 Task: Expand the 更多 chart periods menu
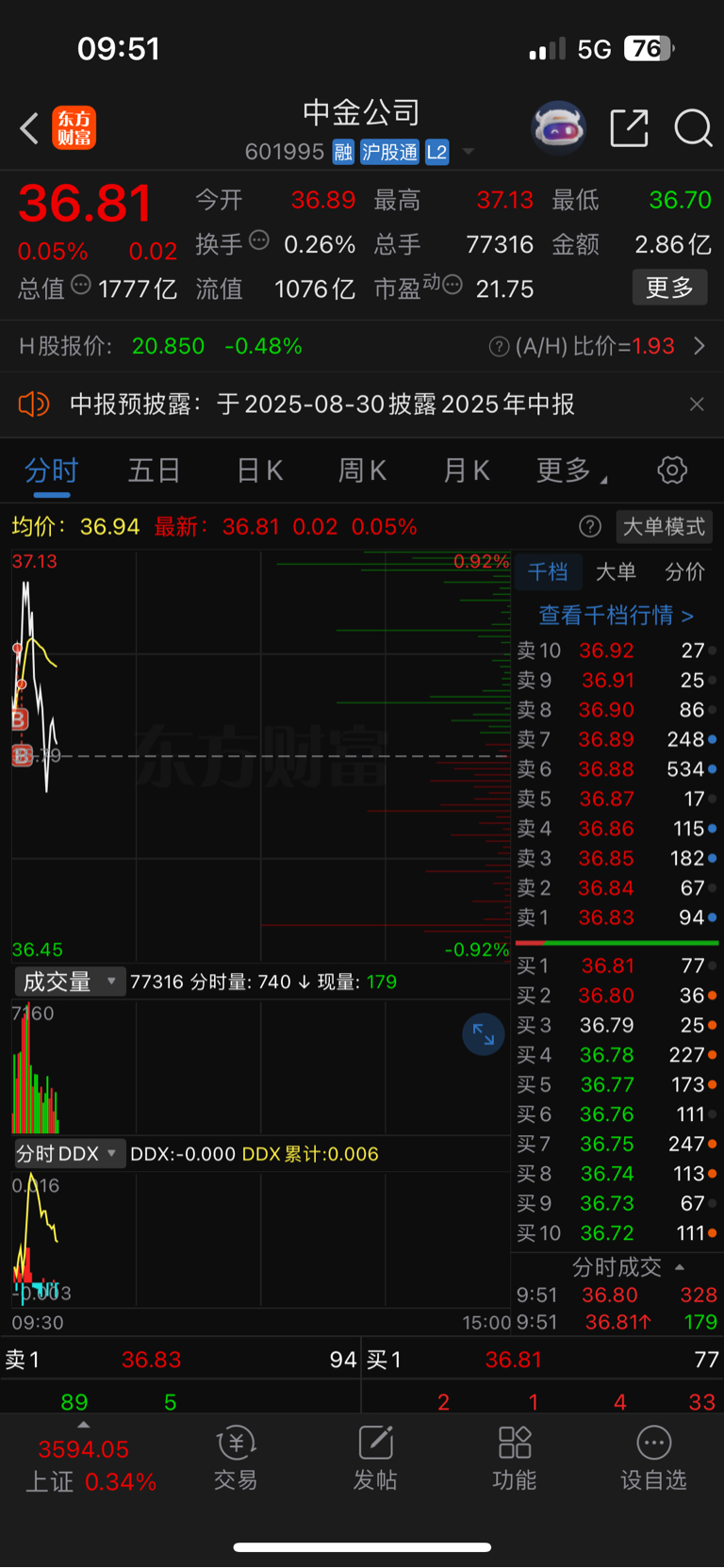(571, 470)
